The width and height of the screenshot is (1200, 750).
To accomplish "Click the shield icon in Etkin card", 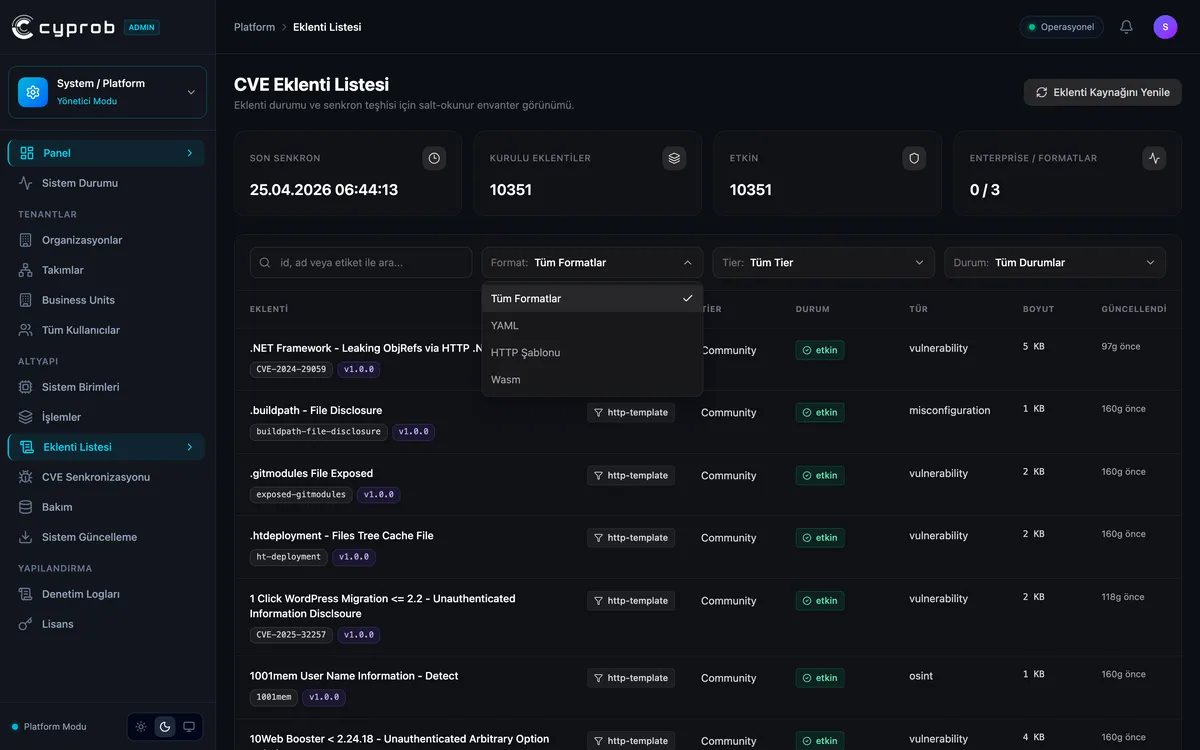I will click(x=914, y=158).
